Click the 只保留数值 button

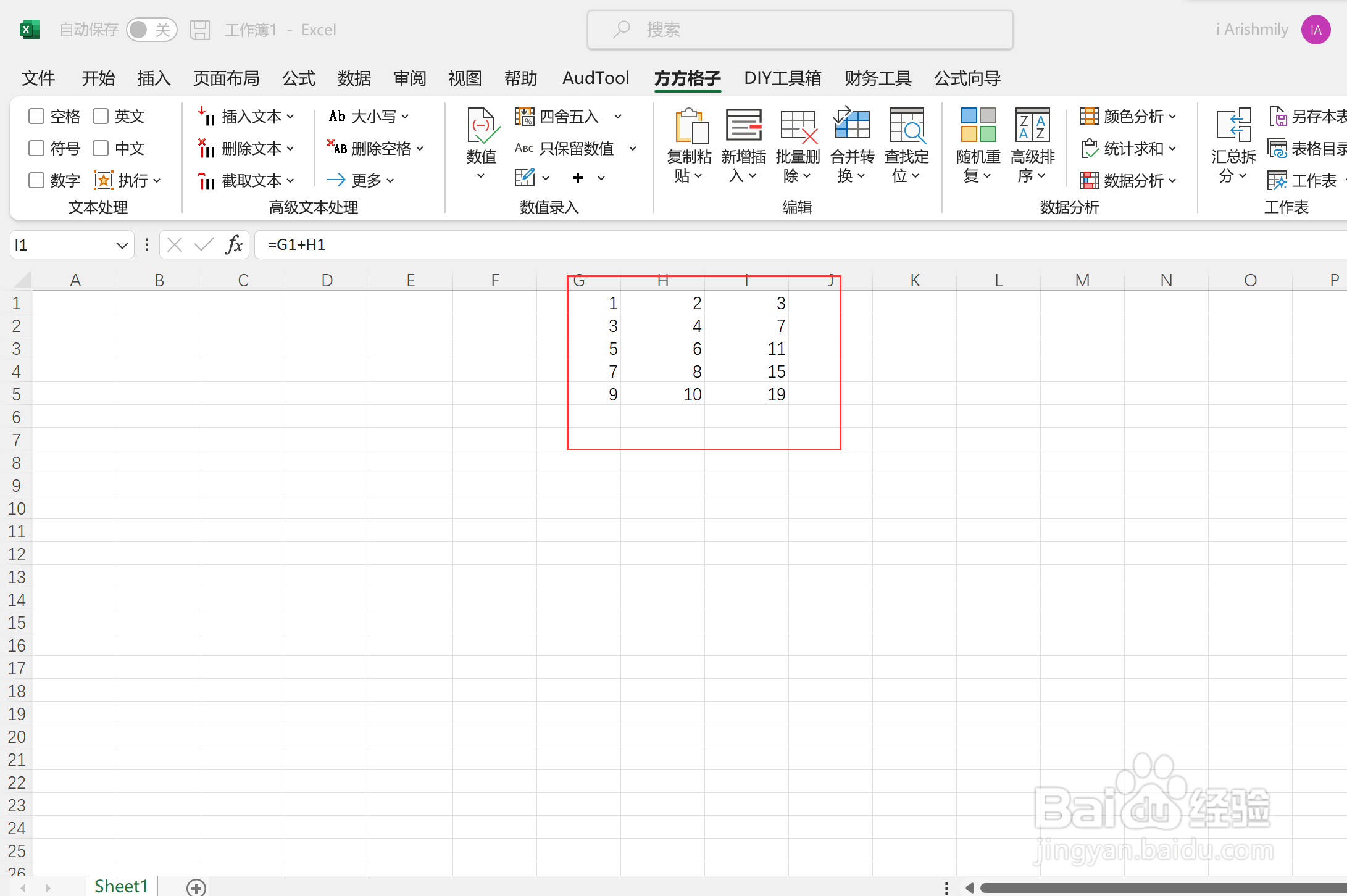[576, 148]
